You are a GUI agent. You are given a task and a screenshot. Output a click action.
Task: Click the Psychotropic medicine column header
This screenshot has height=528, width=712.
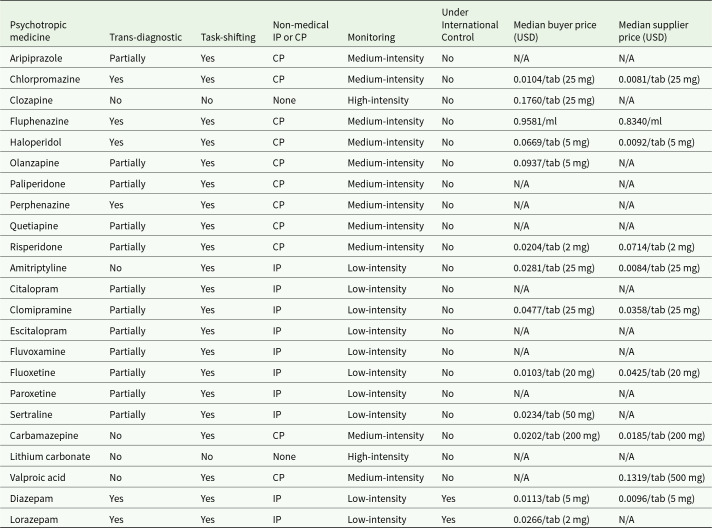(39, 29)
